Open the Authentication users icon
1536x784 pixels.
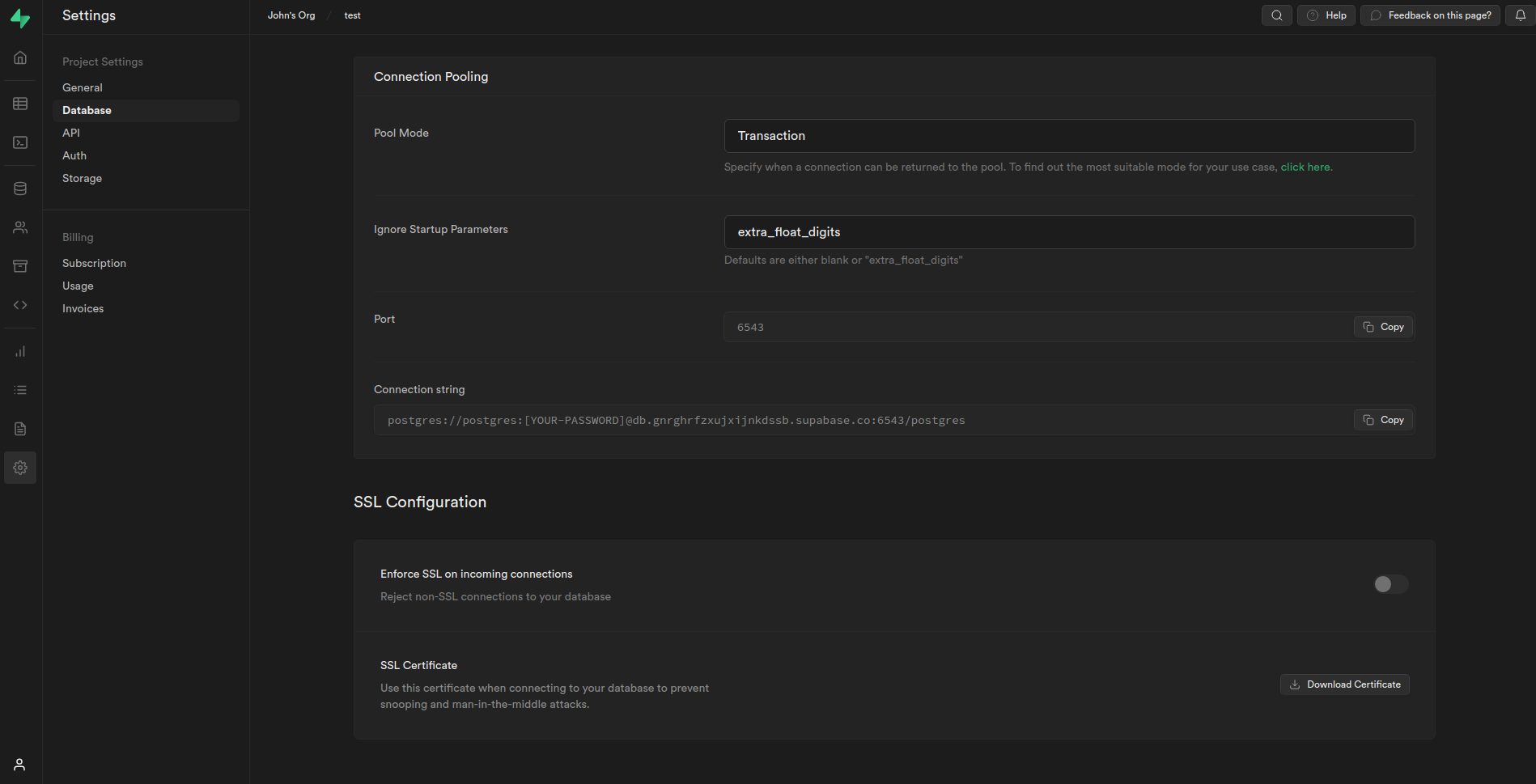pyautogui.click(x=20, y=227)
